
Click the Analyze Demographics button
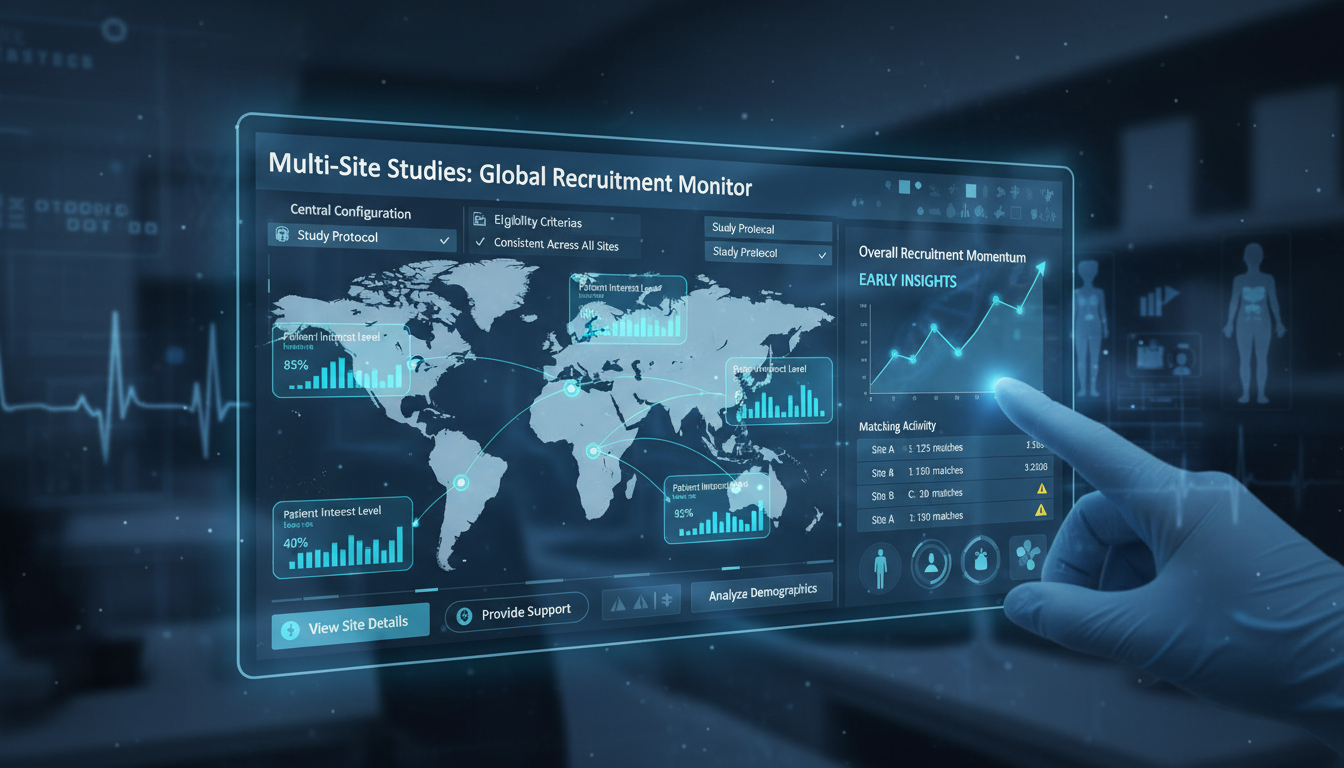pos(762,591)
